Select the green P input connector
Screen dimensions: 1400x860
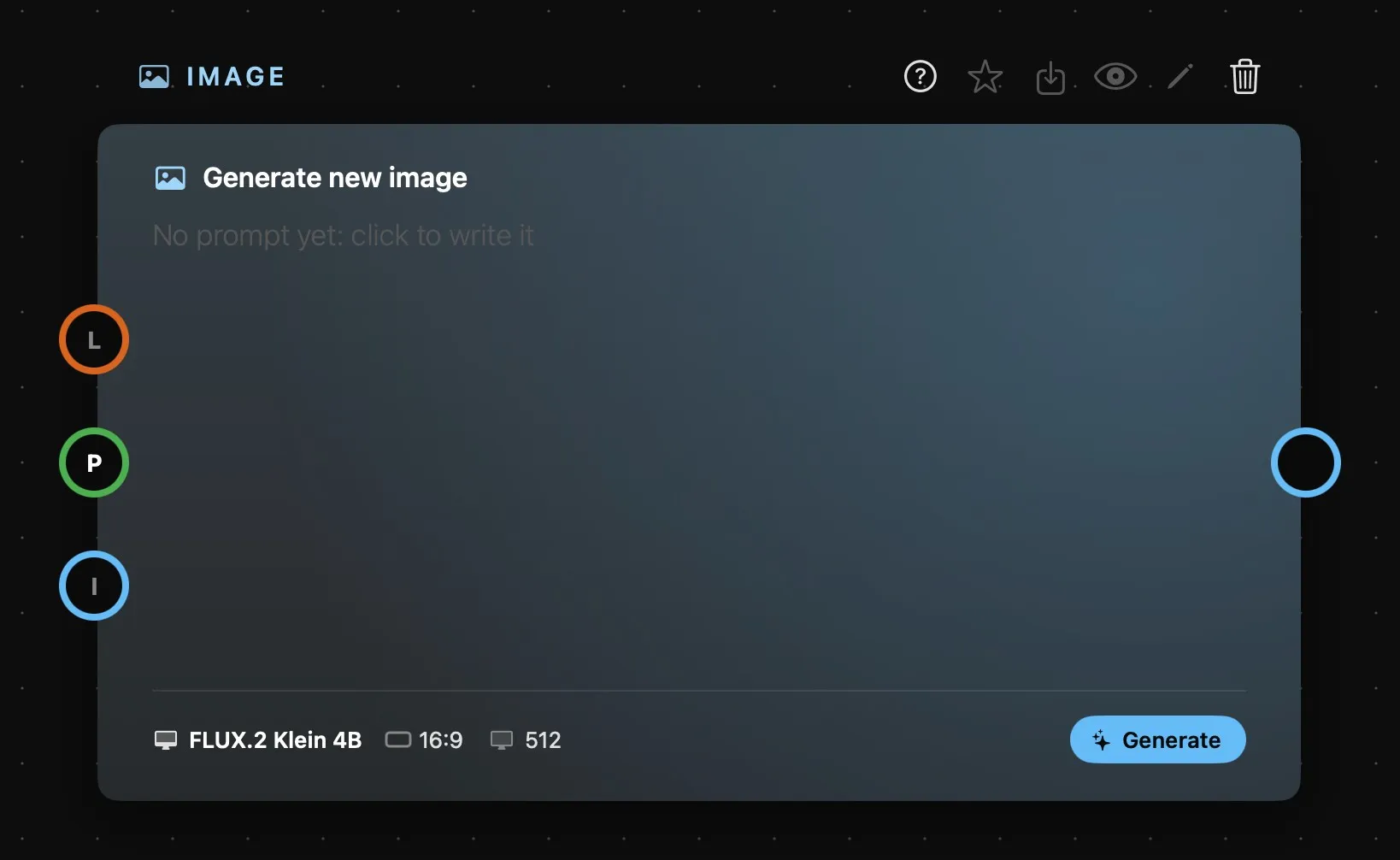[x=94, y=462]
